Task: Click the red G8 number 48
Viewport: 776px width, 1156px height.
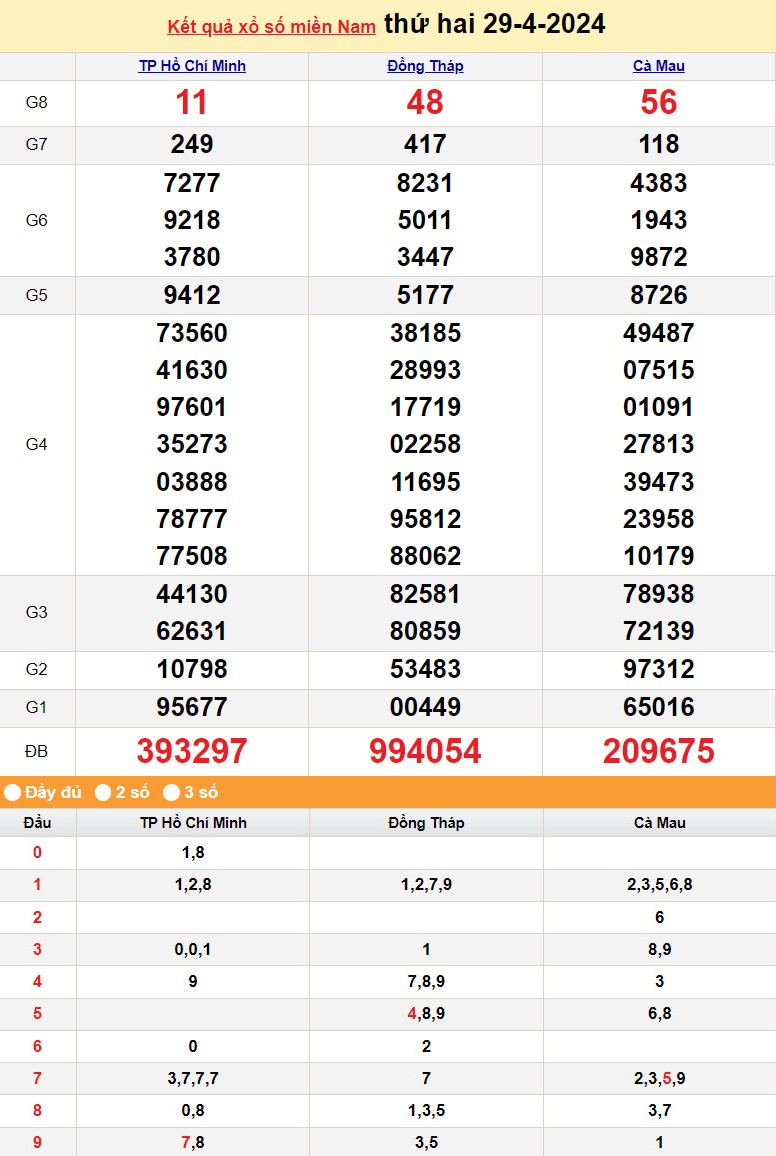Action: point(425,103)
